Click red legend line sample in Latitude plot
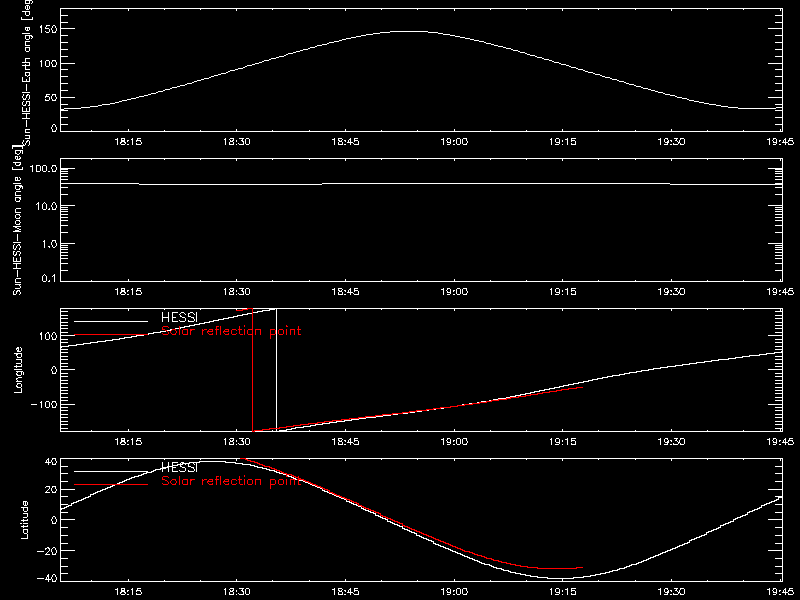This screenshot has height=600, width=800. point(111,485)
